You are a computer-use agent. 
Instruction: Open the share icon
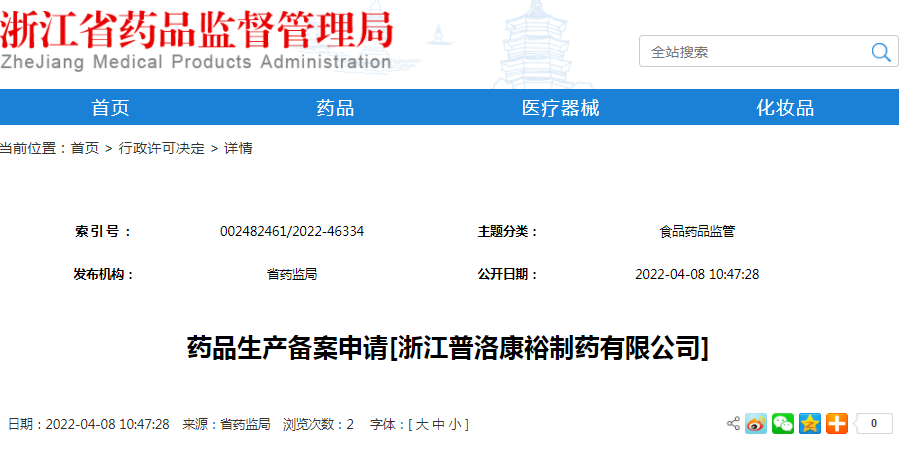(x=733, y=424)
